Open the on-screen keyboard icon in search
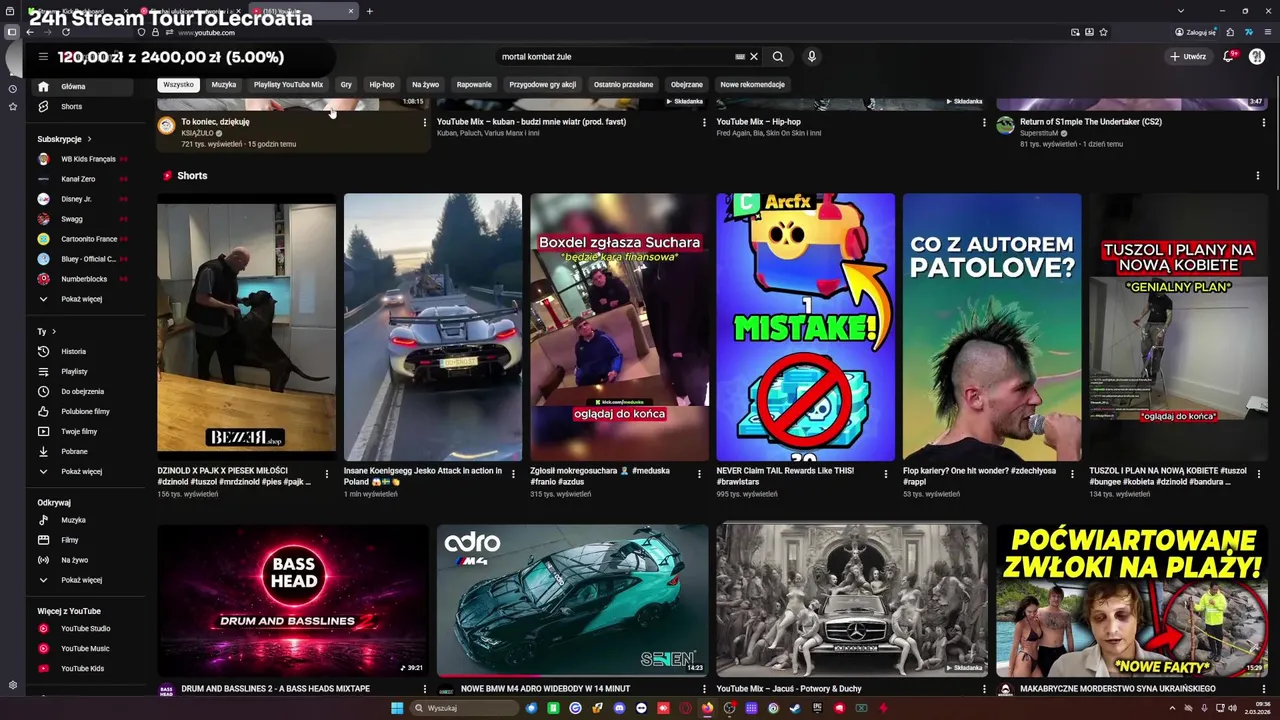1280x720 pixels. [740, 57]
